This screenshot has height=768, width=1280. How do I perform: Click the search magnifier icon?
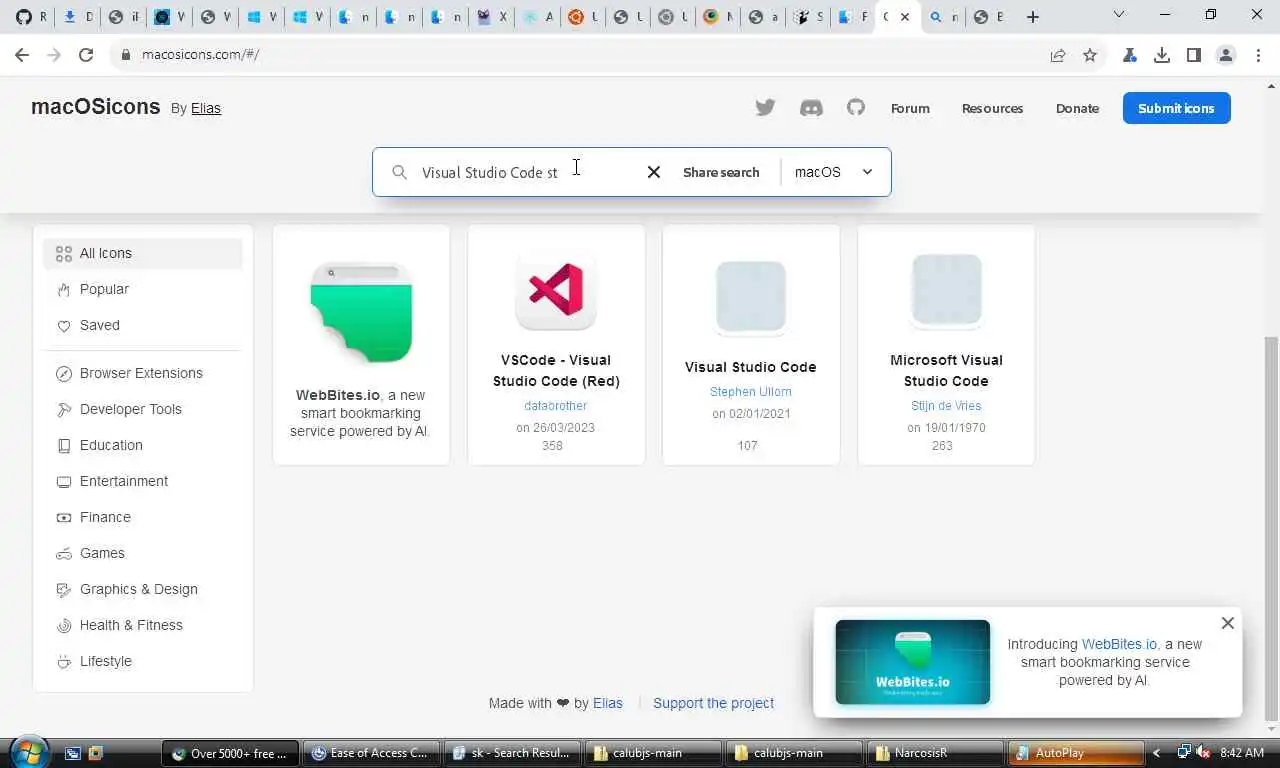399,172
